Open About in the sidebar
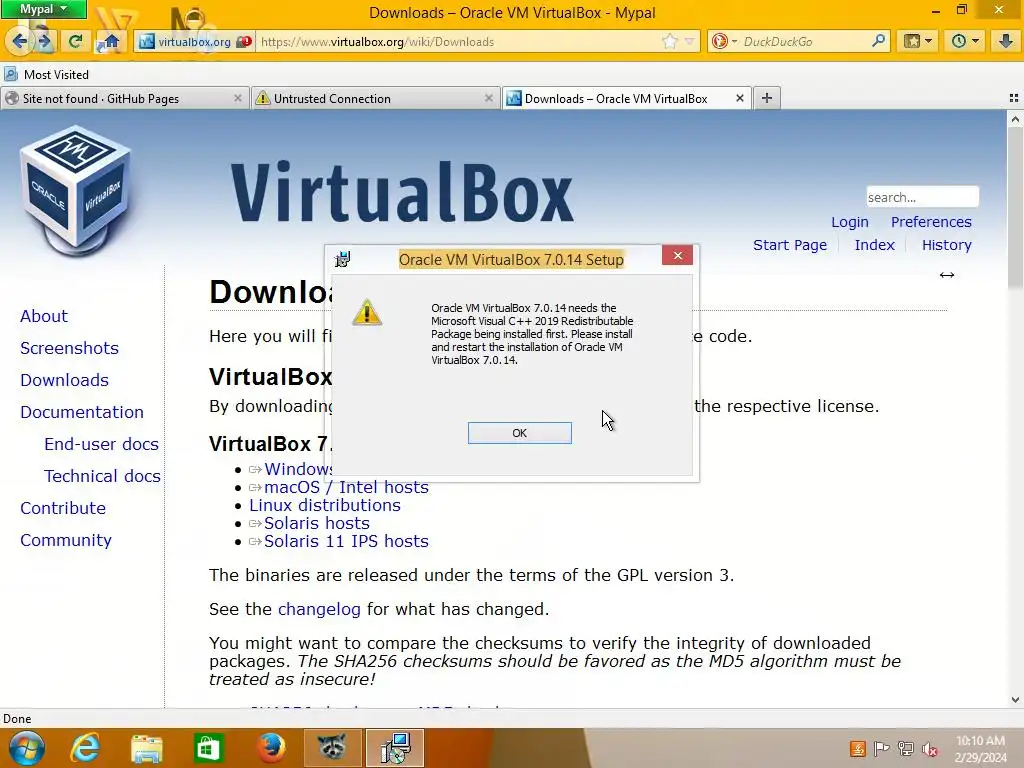This screenshot has width=1024, height=768. click(x=44, y=316)
